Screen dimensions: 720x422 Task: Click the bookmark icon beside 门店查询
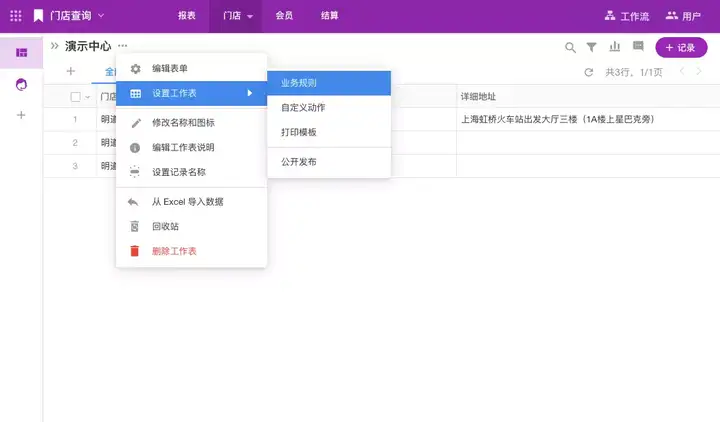39,16
